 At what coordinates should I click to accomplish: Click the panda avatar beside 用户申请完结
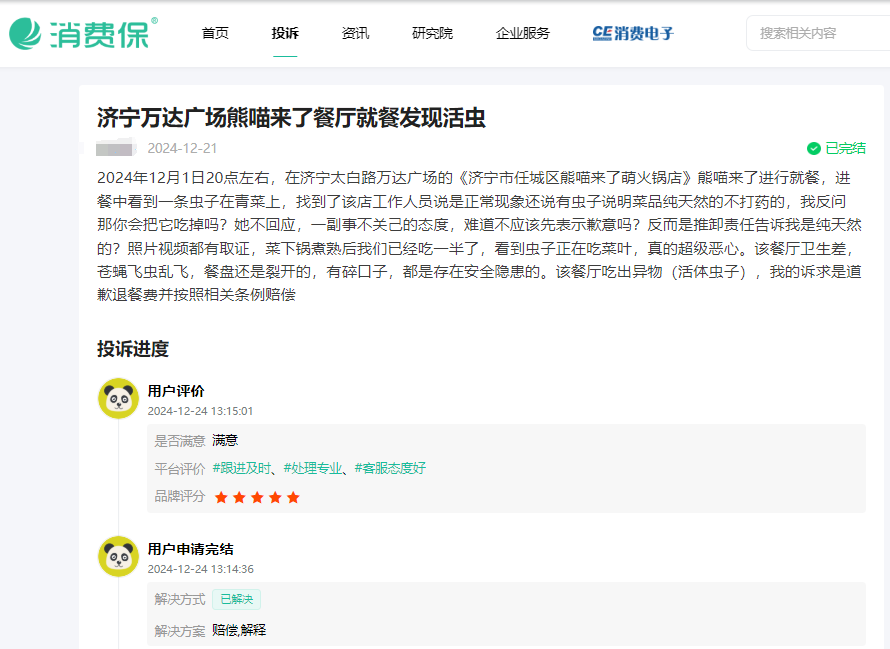pos(119,556)
